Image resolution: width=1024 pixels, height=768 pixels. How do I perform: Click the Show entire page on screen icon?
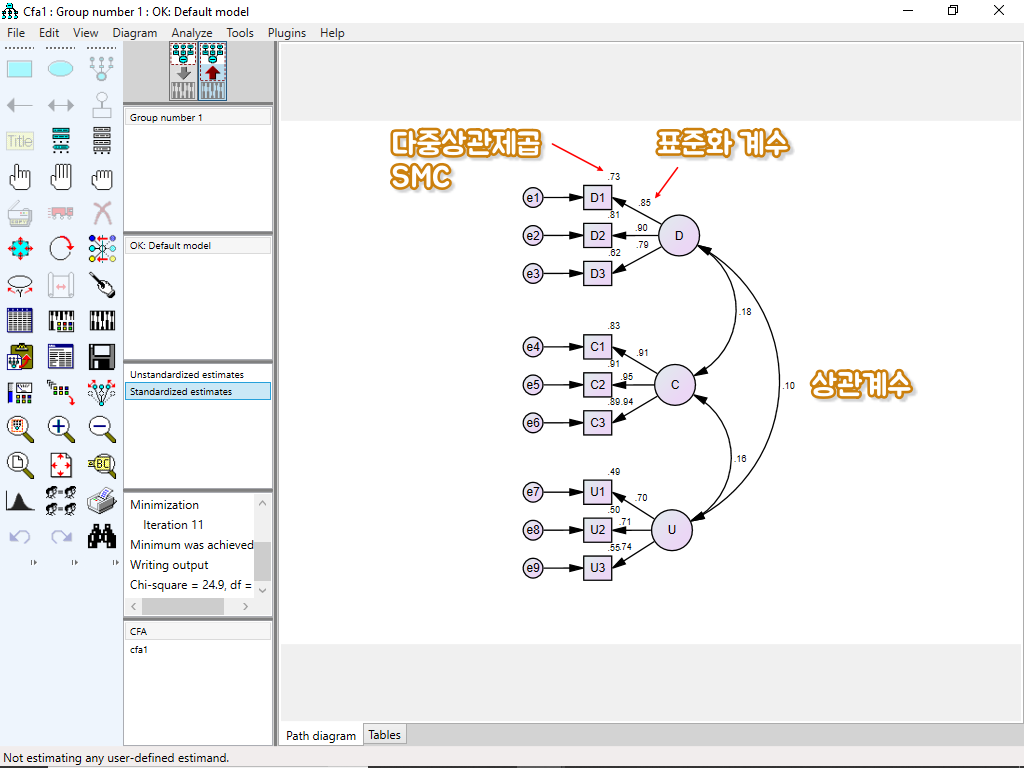click(x=20, y=465)
